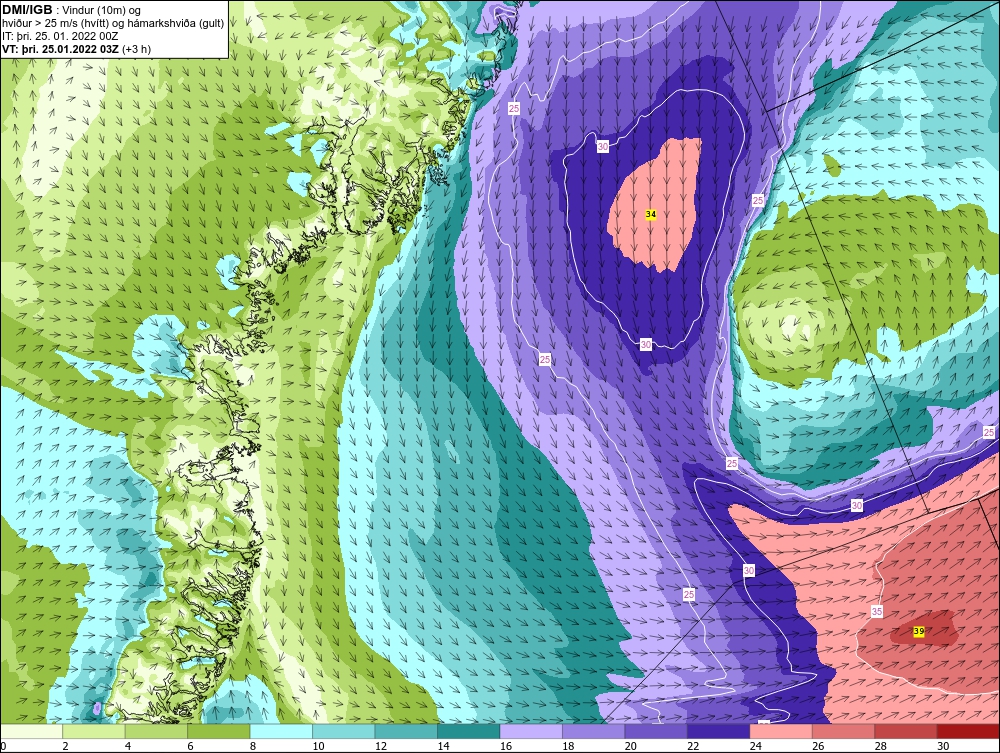Click the 18–20 m/s purple legend swatch
The width and height of the screenshot is (1000, 753).
(594, 731)
